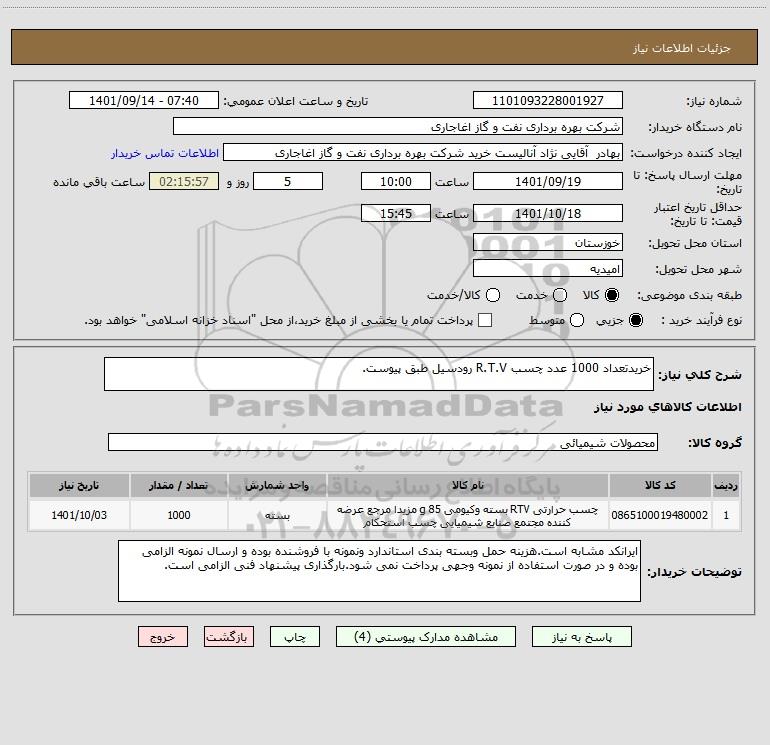This screenshot has height=745, width=770.
Task: Tick the Islamic treasury payment checkbox
Action: pos(485,320)
